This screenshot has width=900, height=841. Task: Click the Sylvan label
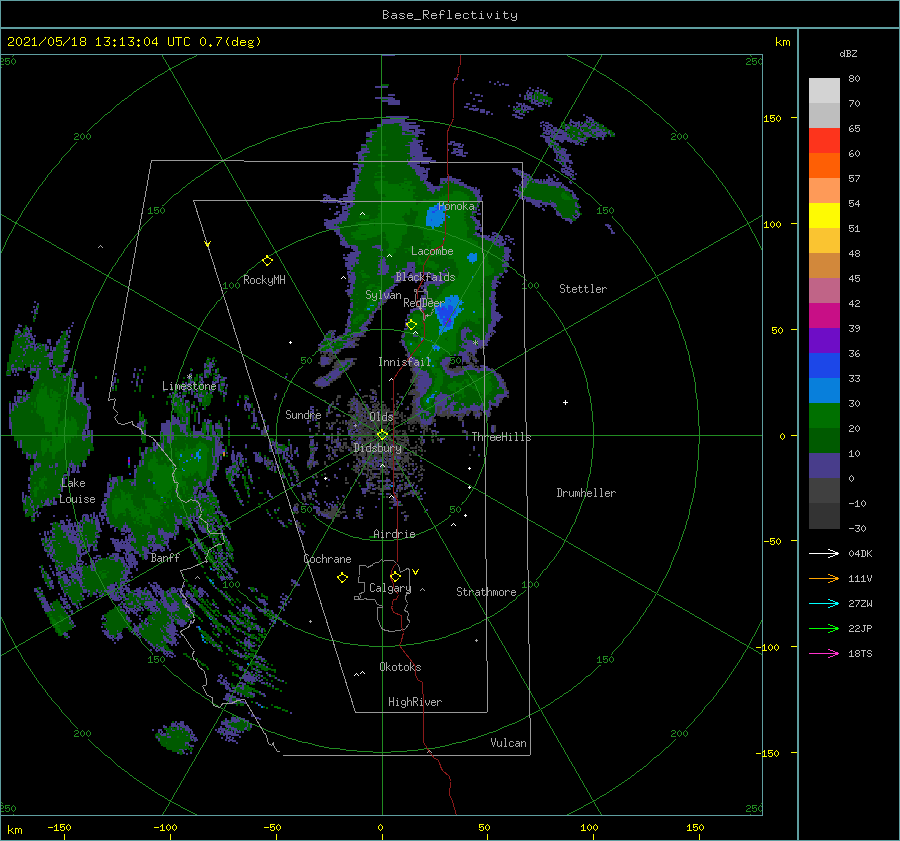click(383, 295)
